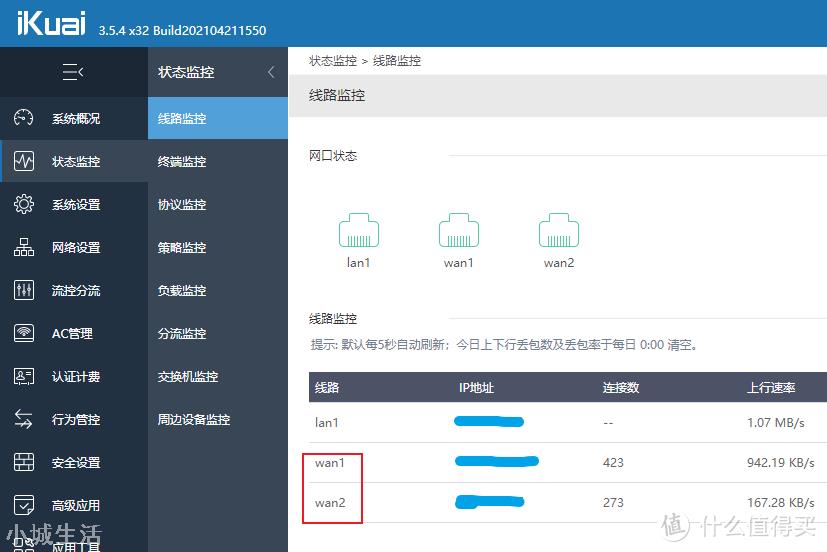This screenshot has width=827, height=552.
Task: Click the iKuai logo
Action: tap(51, 23)
